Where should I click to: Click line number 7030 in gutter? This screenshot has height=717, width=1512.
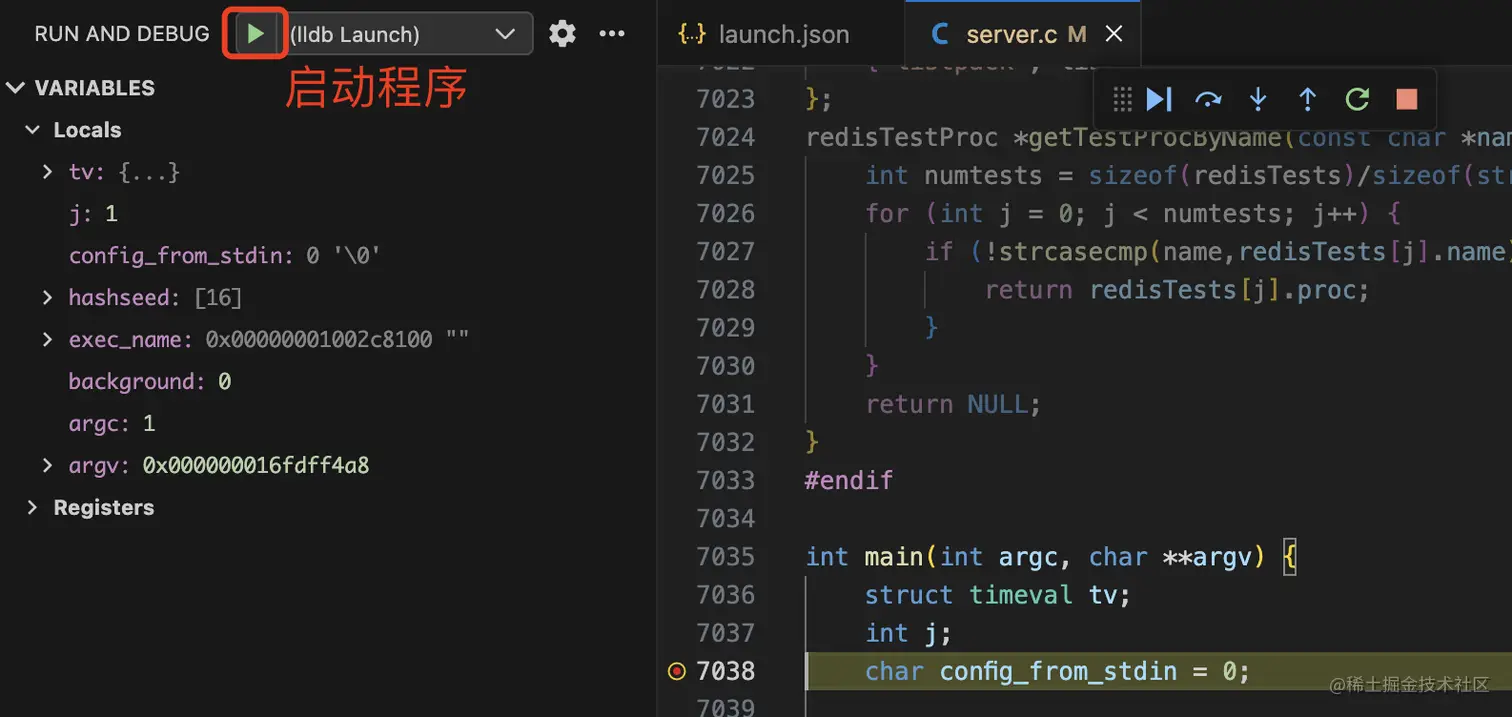point(725,366)
